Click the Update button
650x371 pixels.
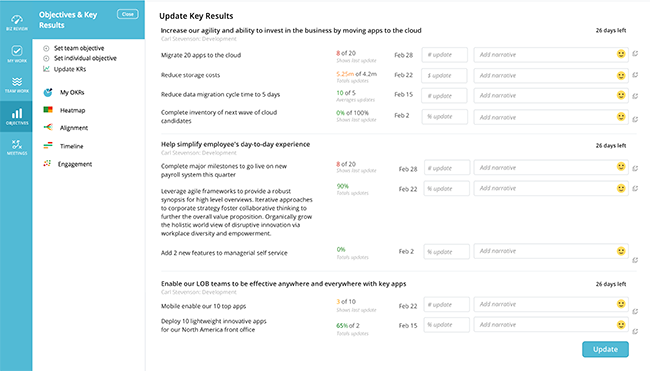(605, 349)
